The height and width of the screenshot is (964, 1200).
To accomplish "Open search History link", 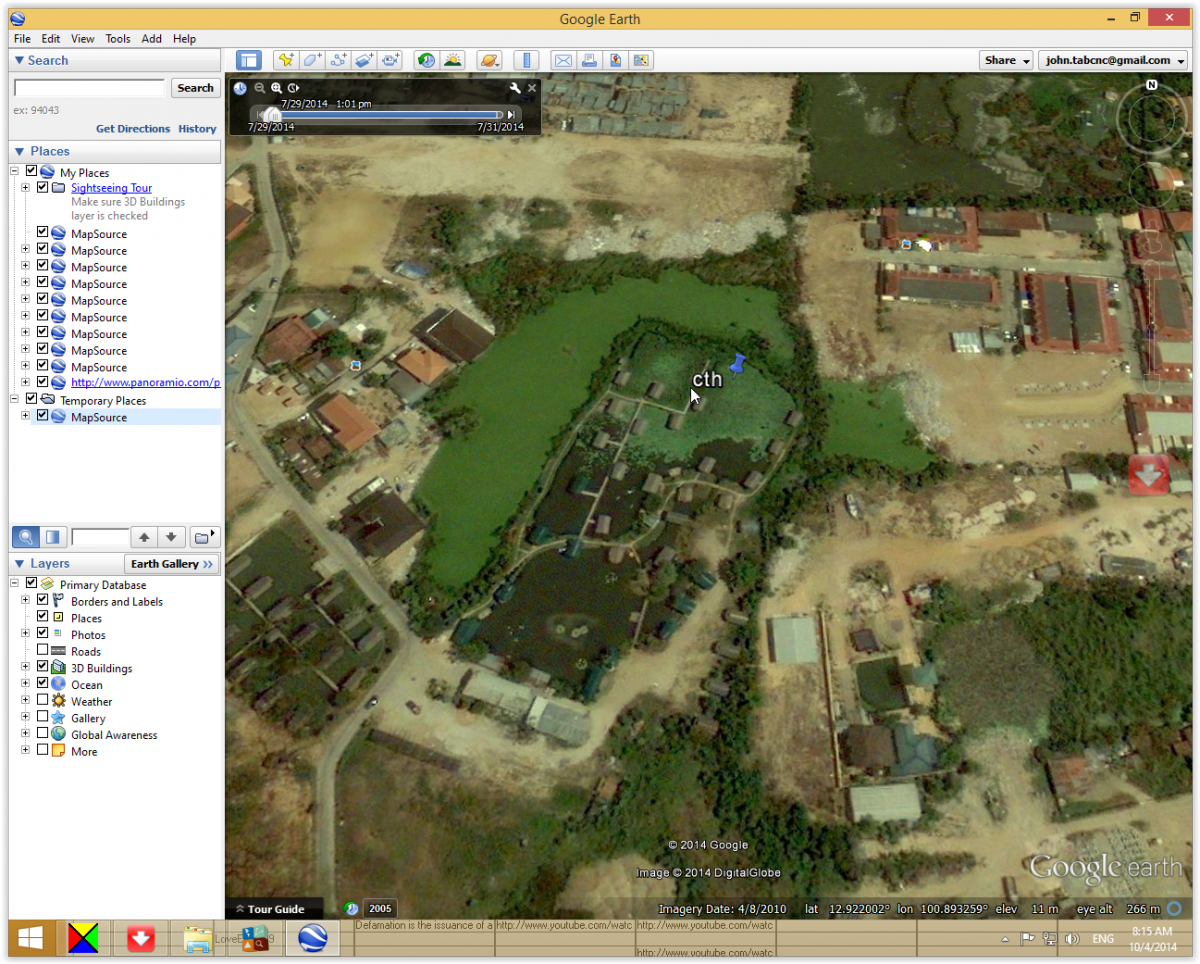I will (197, 129).
